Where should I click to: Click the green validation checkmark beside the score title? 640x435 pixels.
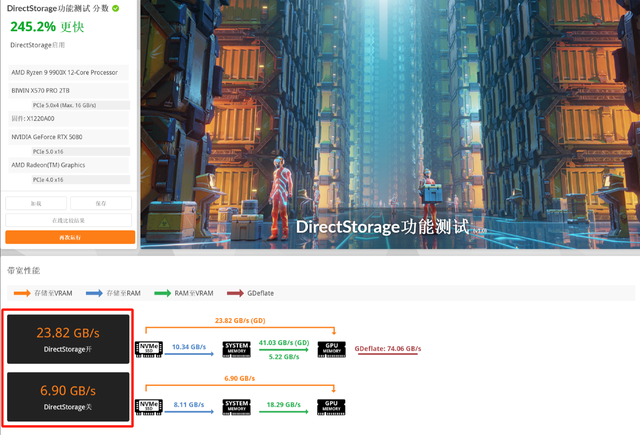click(116, 8)
